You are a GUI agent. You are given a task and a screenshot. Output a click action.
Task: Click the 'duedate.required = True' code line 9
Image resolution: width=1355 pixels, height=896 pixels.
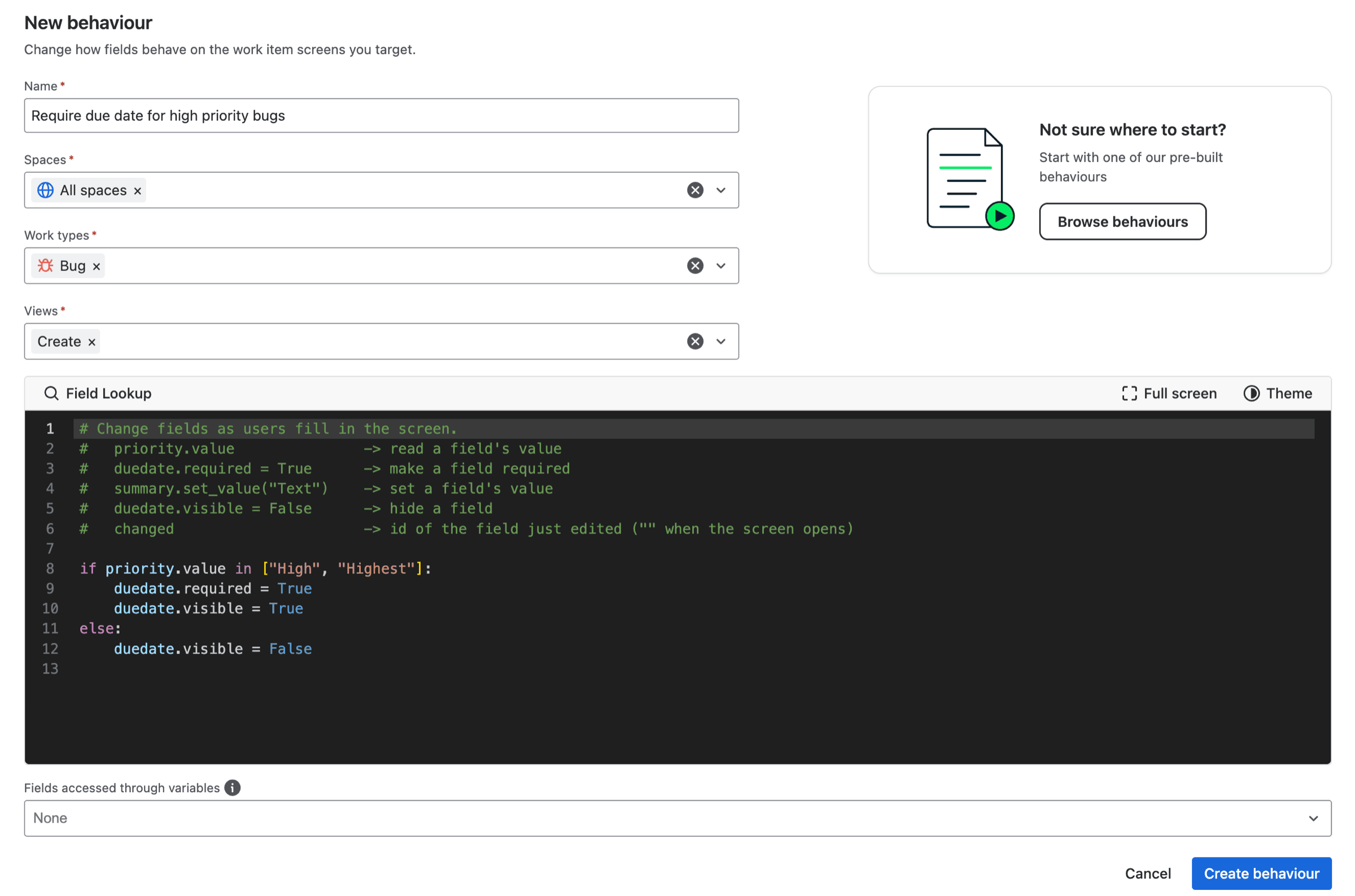point(212,588)
